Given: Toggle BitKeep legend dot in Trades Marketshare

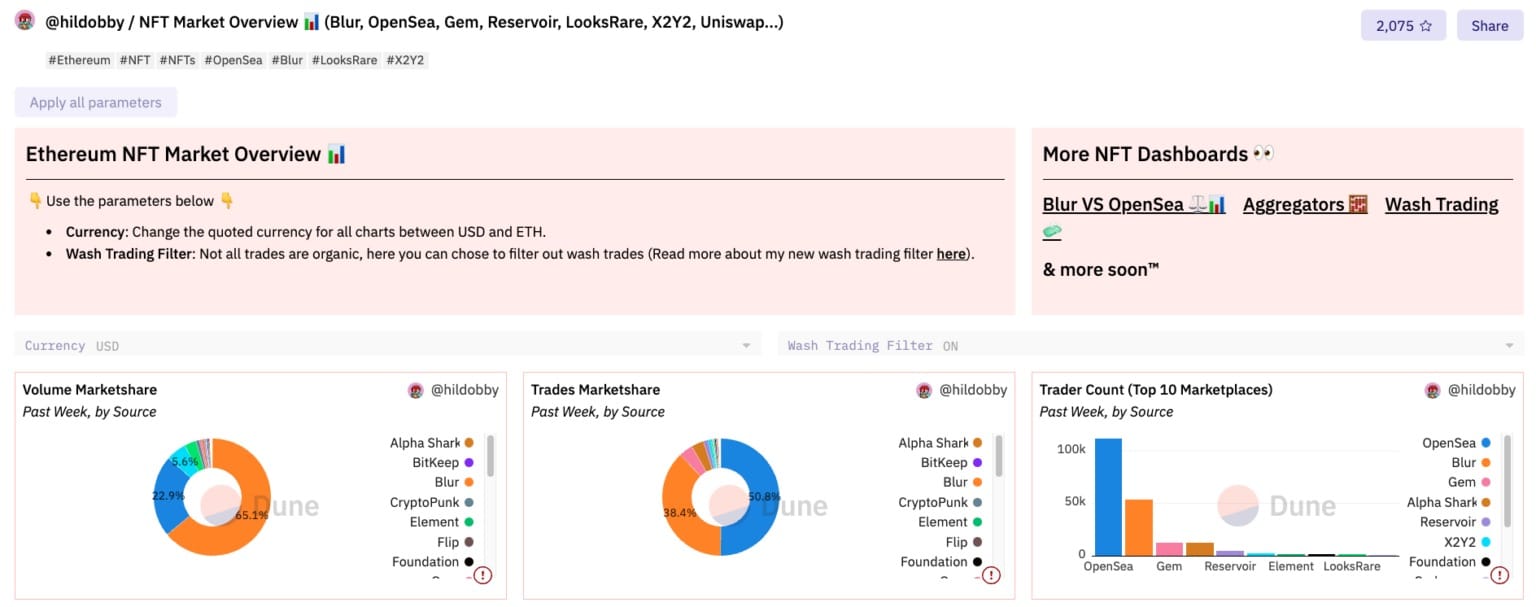Looking at the screenshot, I should (977, 463).
